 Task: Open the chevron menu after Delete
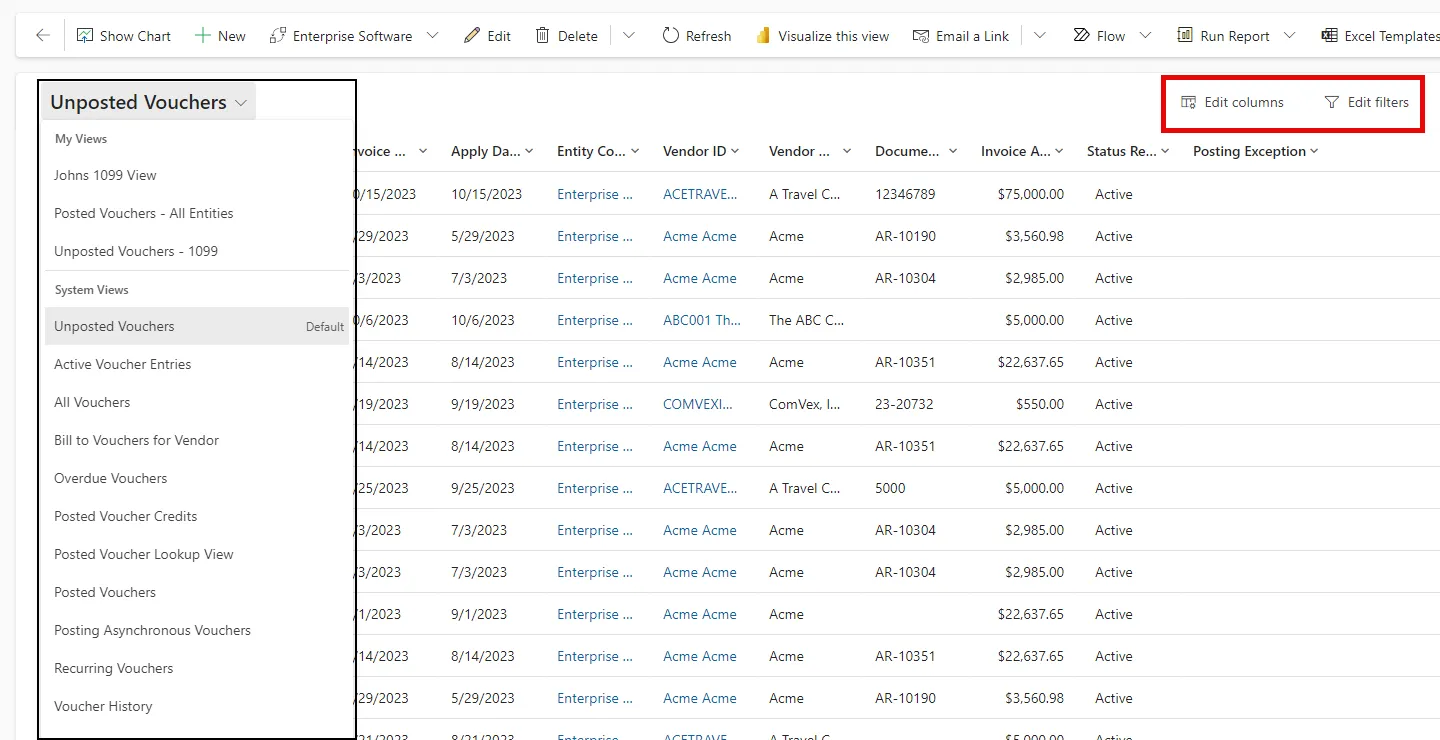click(x=628, y=36)
